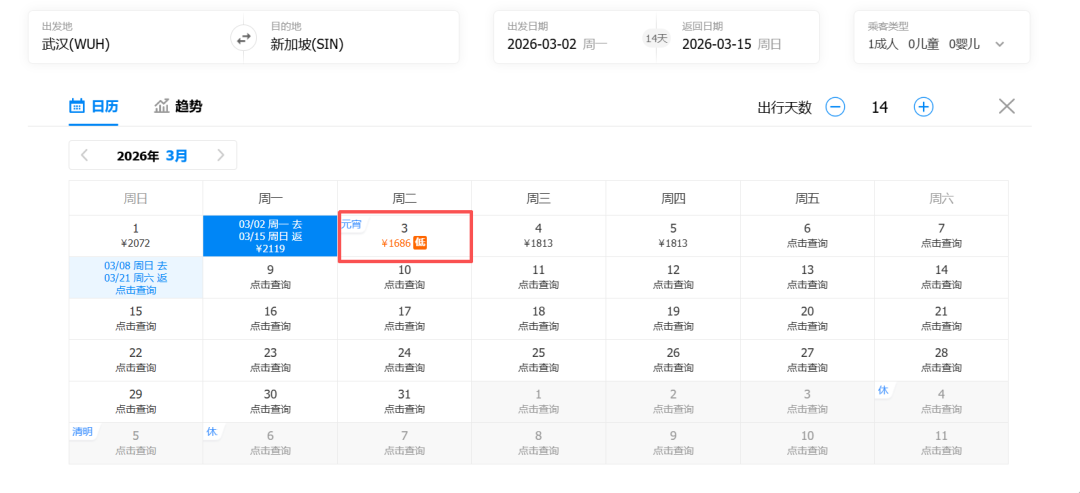Query price for March 10

404,277
